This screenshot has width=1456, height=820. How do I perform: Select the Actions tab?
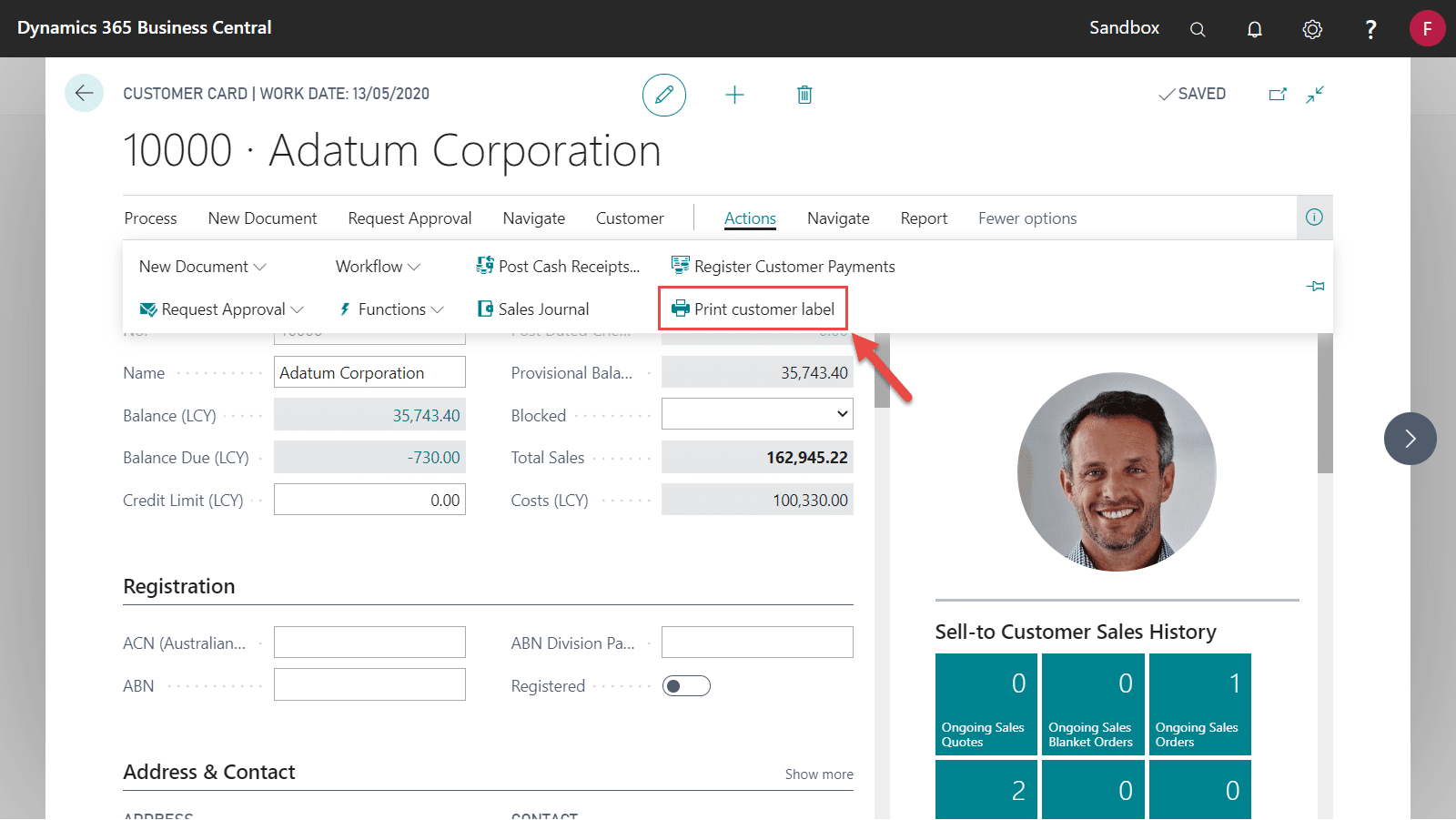coord(750,218)
